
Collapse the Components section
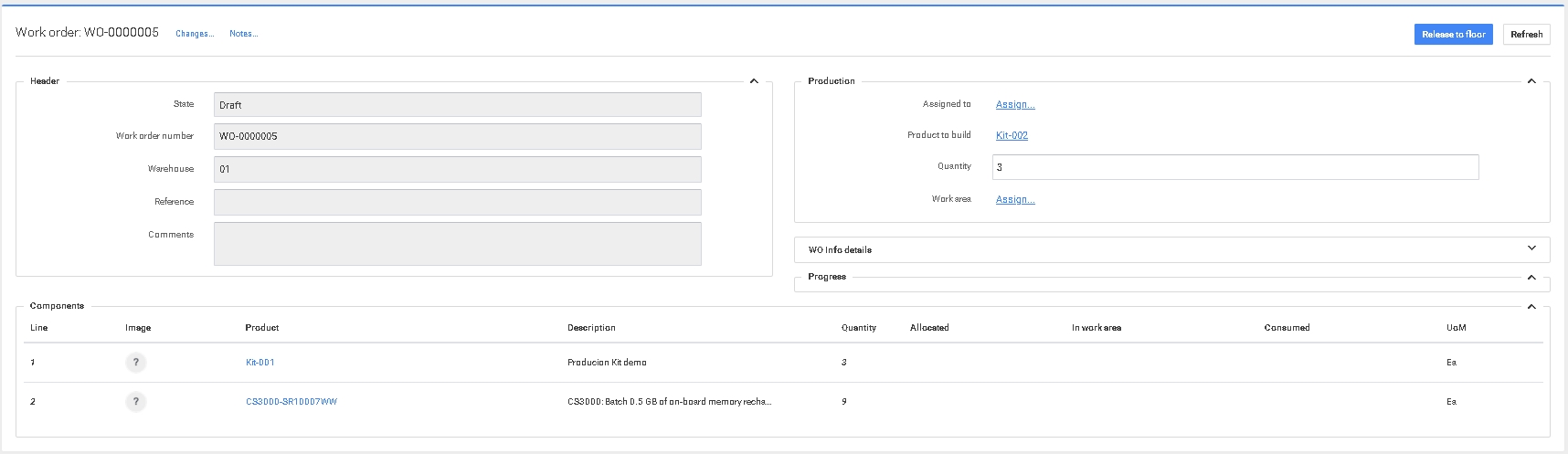click(1531, 306)
